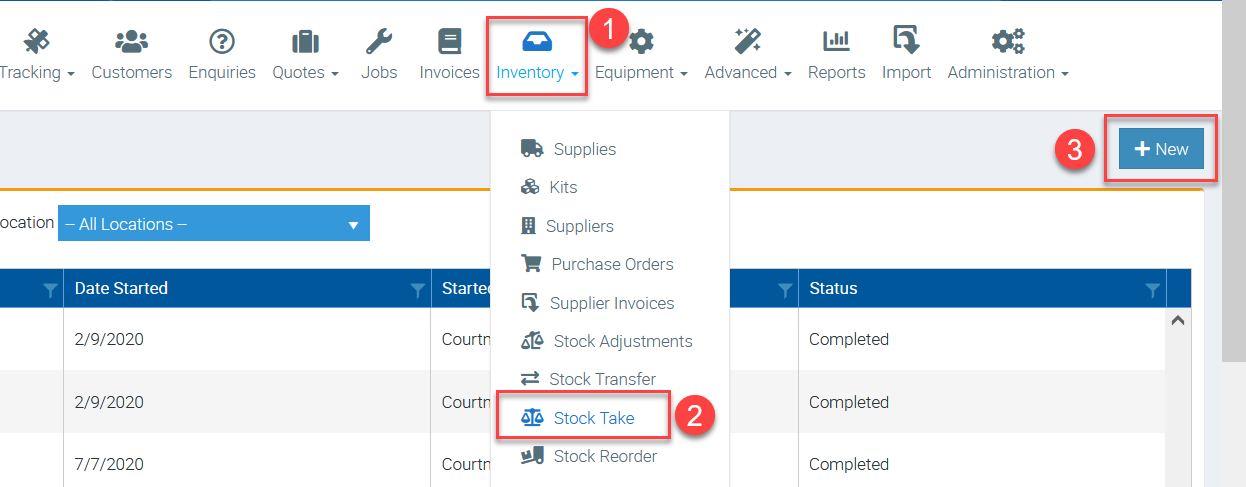Viewport: 1246px width, 487px height.
Task: Select Supplies truck menu entry
Action: click(x=584, y=149)
